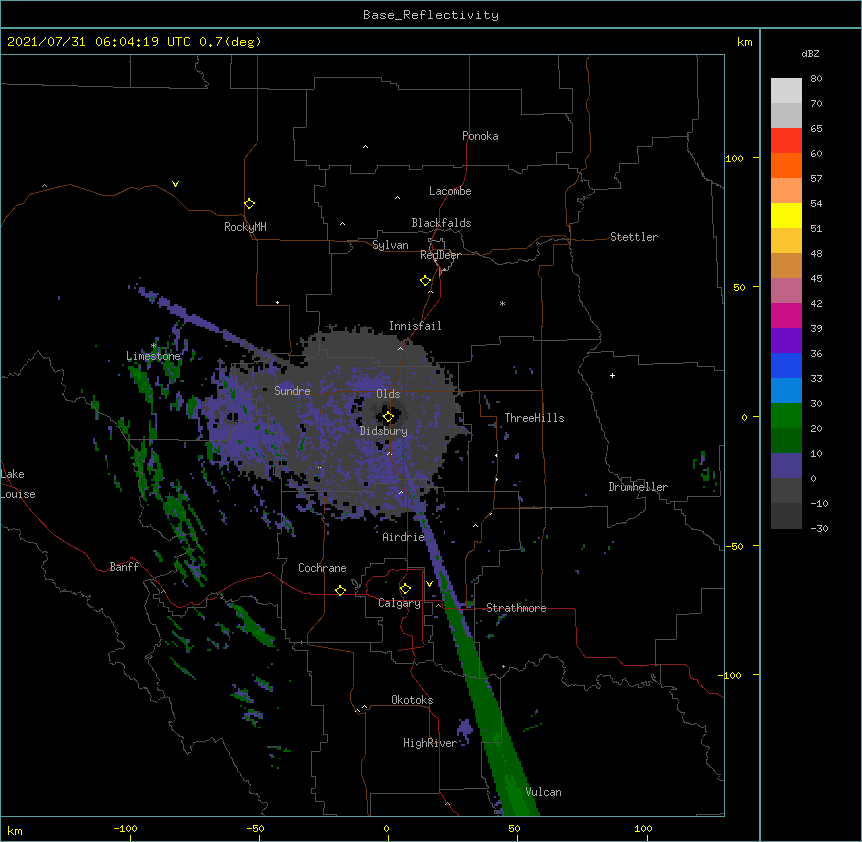Select the Banff label
This screenshot has height=842, width=862.
[x=124, y=567]
